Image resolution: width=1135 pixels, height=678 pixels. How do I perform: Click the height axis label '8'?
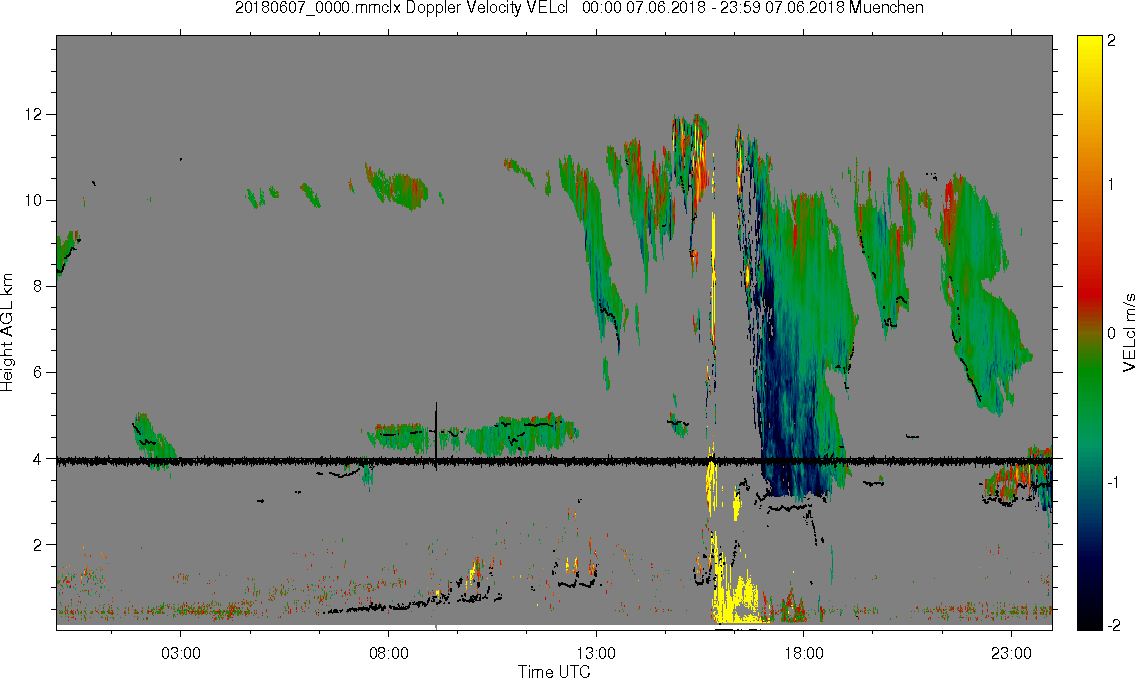pyautogui.click(x=38, y=287)
